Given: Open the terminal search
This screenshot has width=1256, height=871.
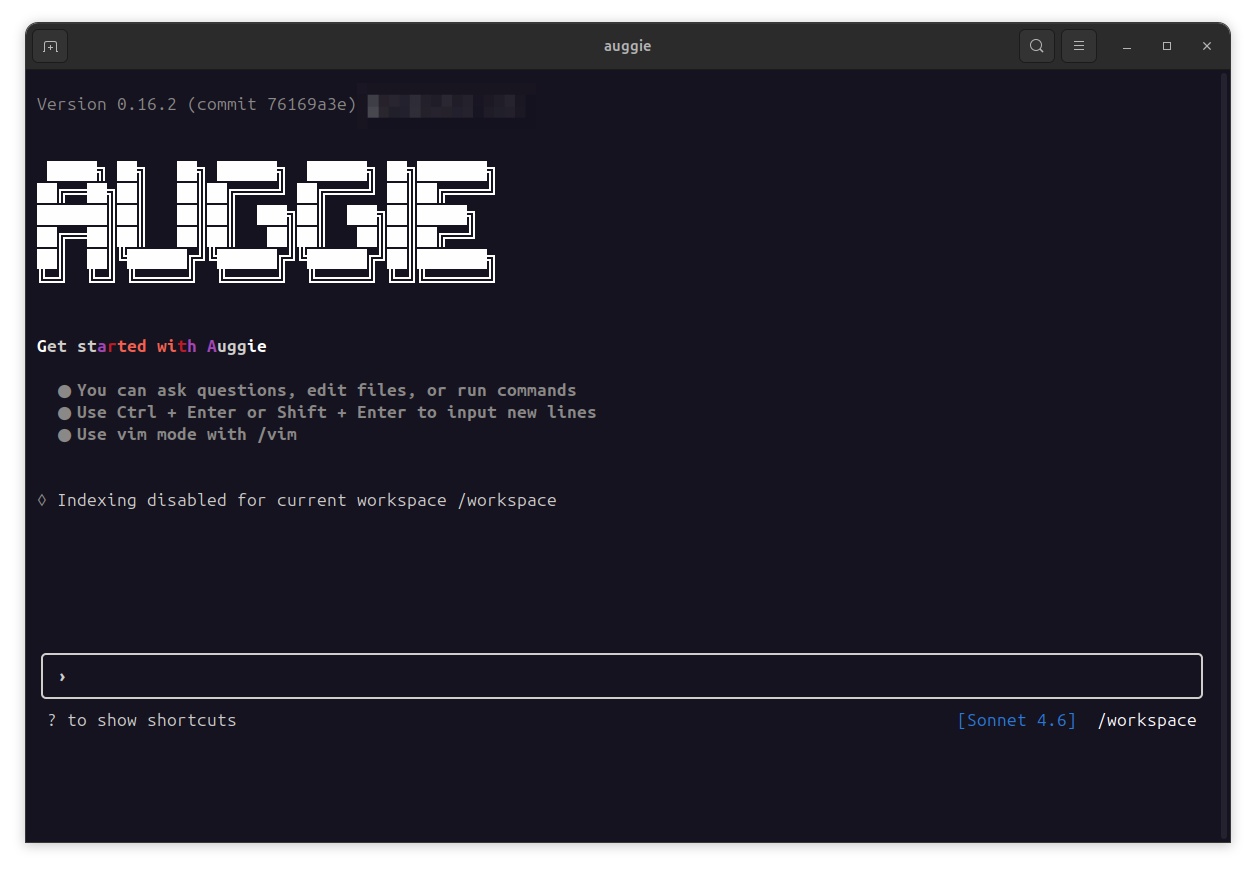Looking at the screenshot, I should [1036, 45].
